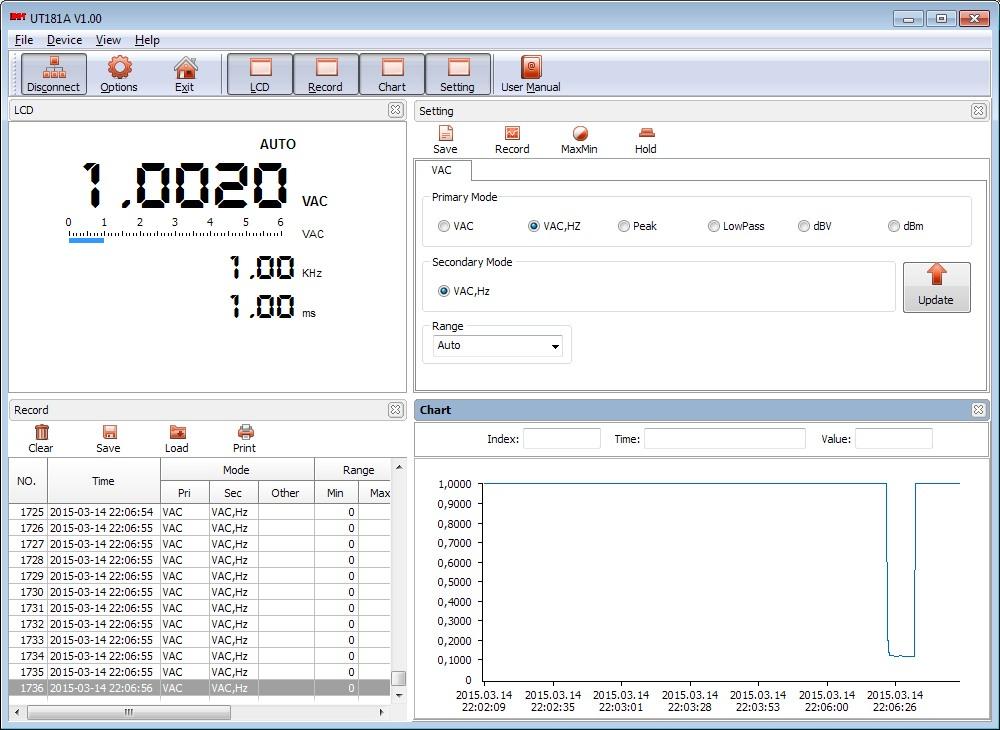Clear records using the Clear trash icon
Screen dimensions: 1000x730
[x=40, y=437]
